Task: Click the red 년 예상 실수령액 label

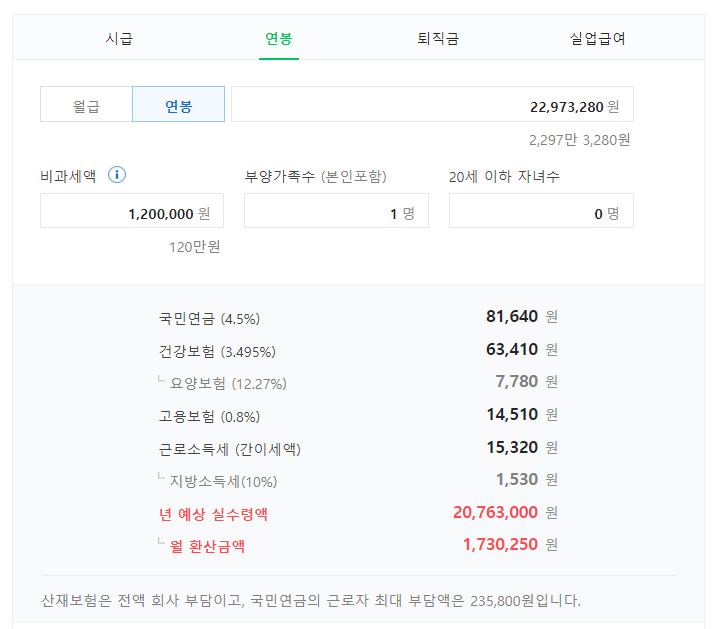Action: point(214,514)
